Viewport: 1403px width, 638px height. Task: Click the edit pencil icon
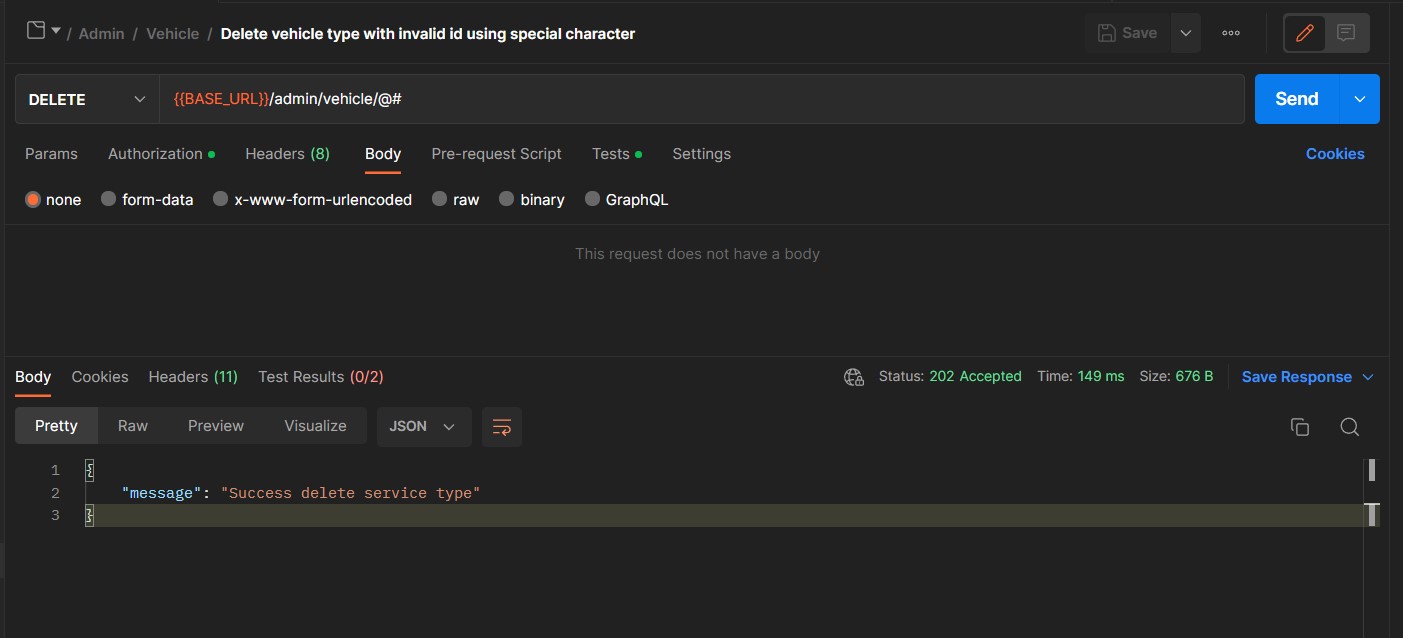pos(1304,32)
